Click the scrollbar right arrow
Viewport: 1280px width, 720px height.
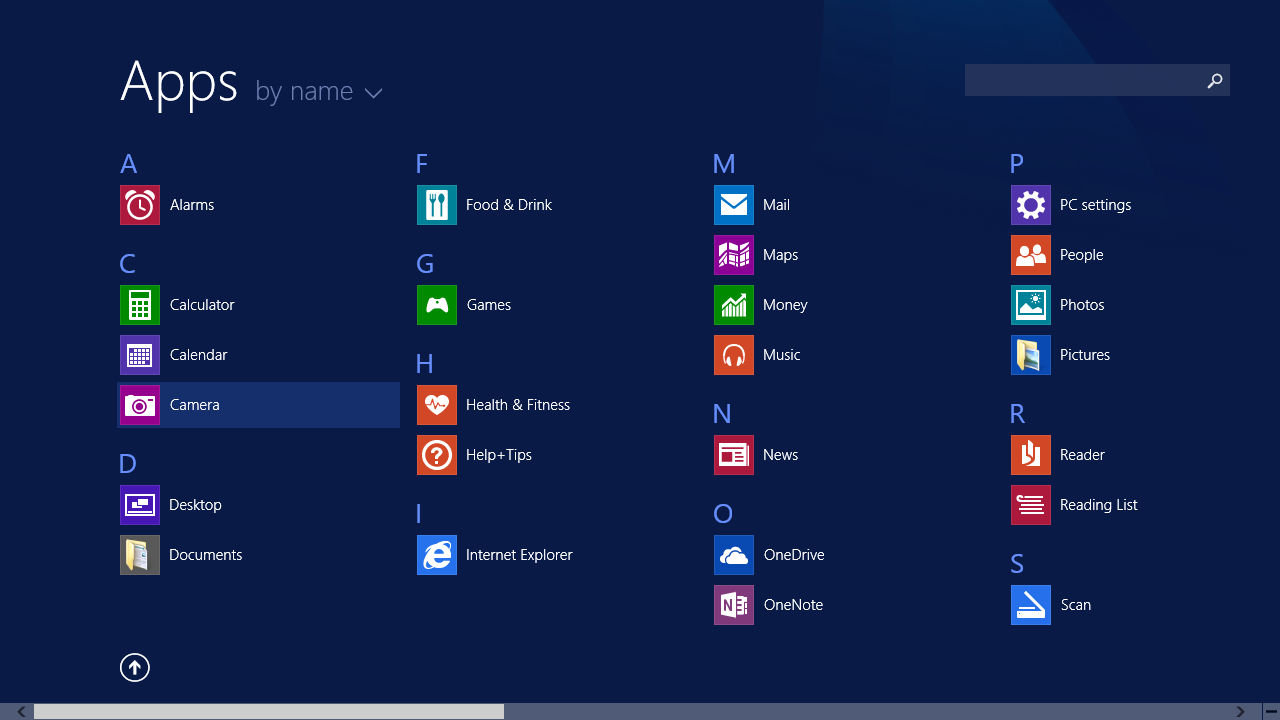point(1241,712)
